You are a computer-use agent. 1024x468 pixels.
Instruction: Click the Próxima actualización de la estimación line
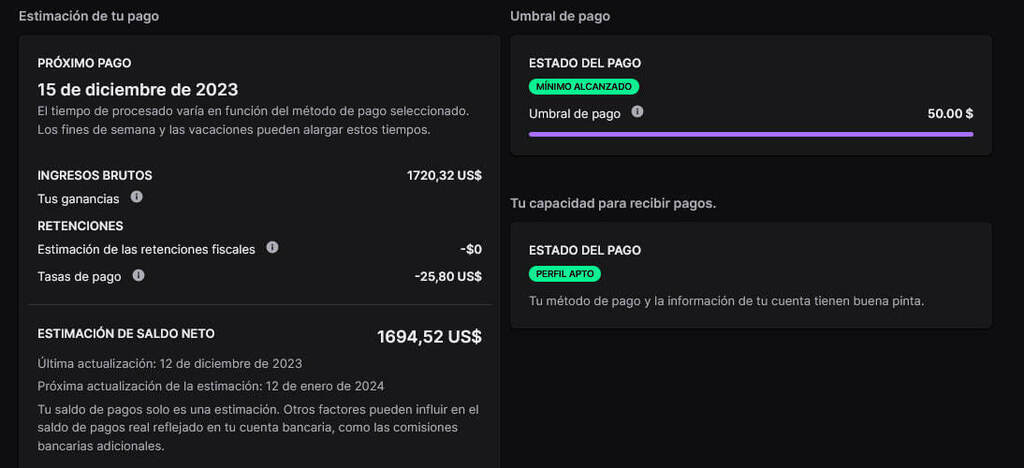tap(211, 386)
